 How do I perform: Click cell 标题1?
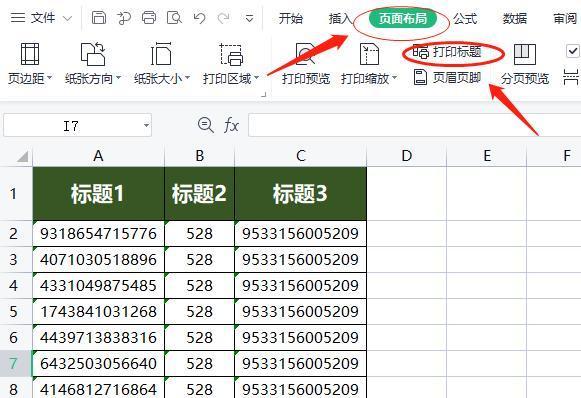(x=98, y=193)
